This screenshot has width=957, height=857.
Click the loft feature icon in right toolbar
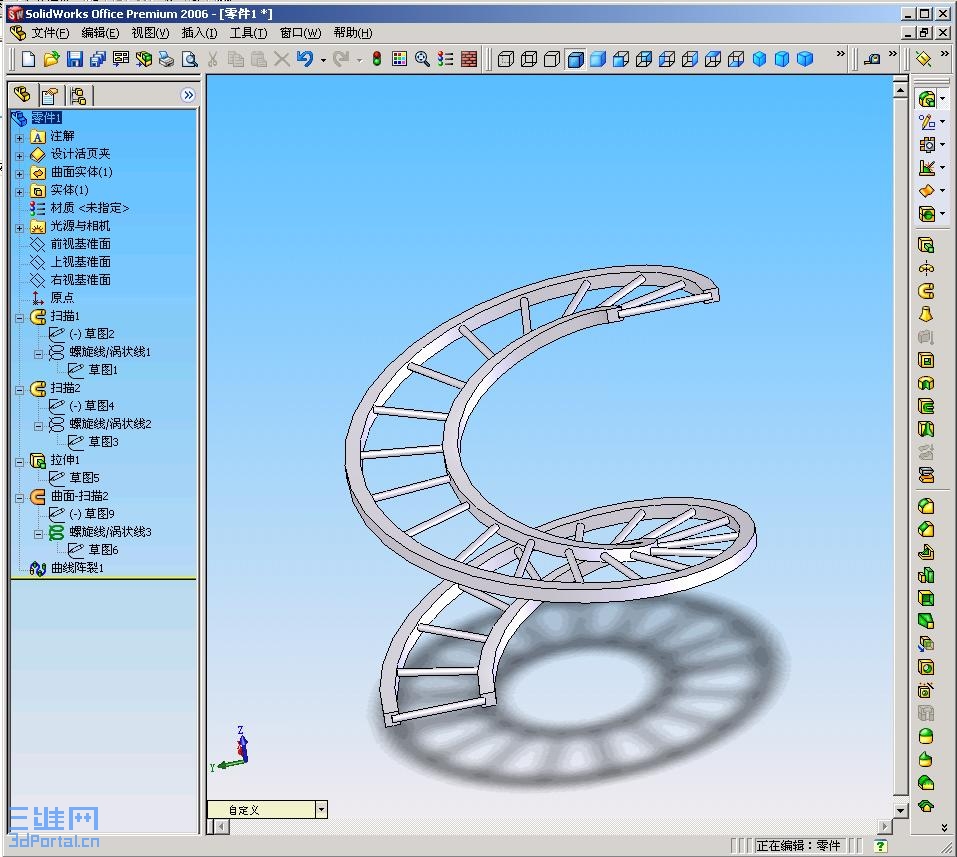tap(926, 314)
